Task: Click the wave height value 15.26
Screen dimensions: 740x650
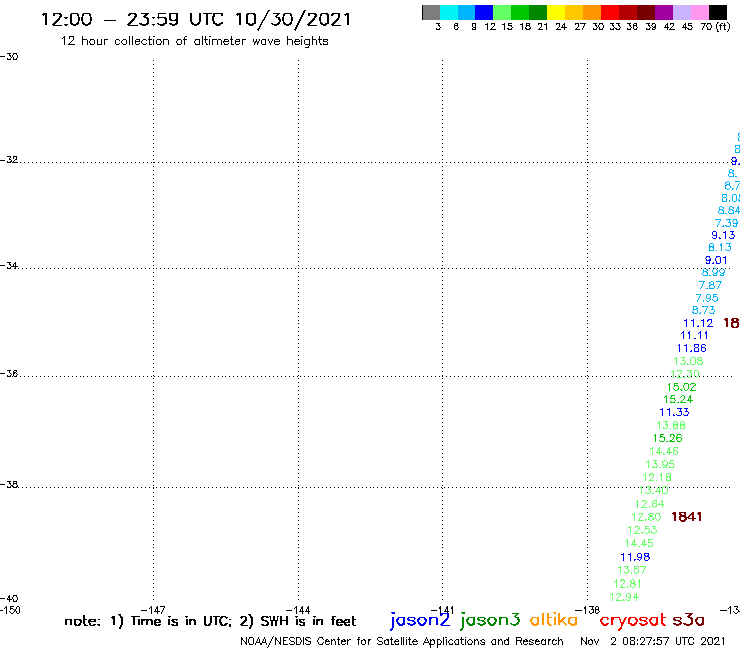Action: click(668, 439)
